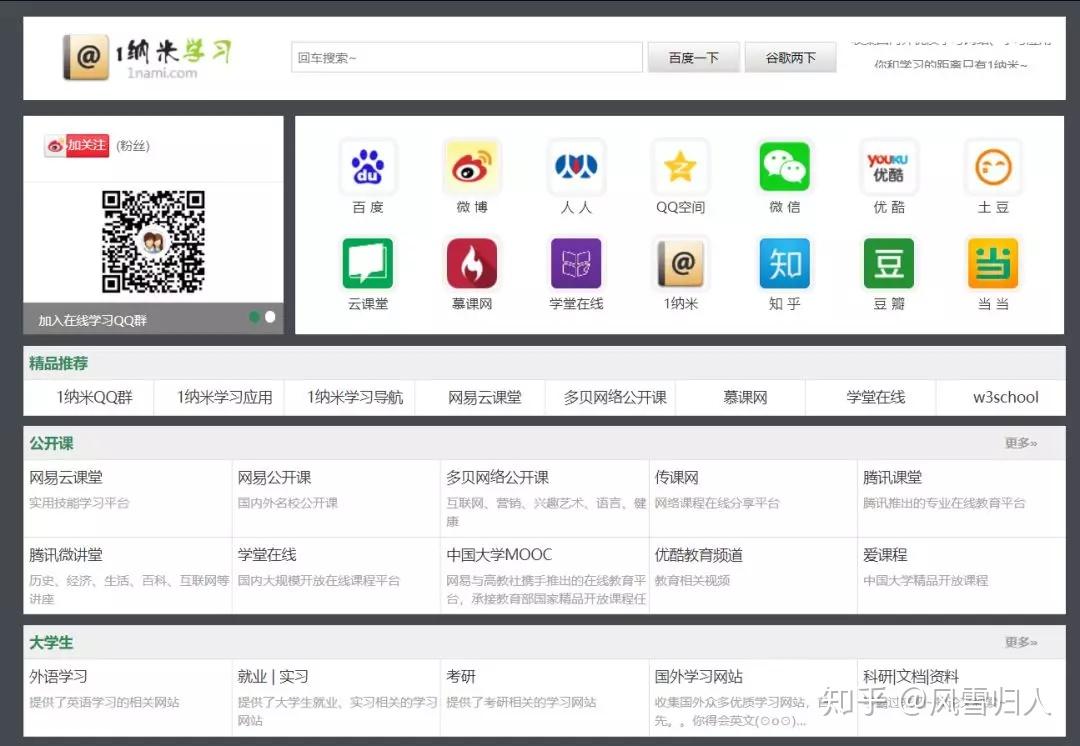Open the 就业 | 实习 category link

[273, 676]
